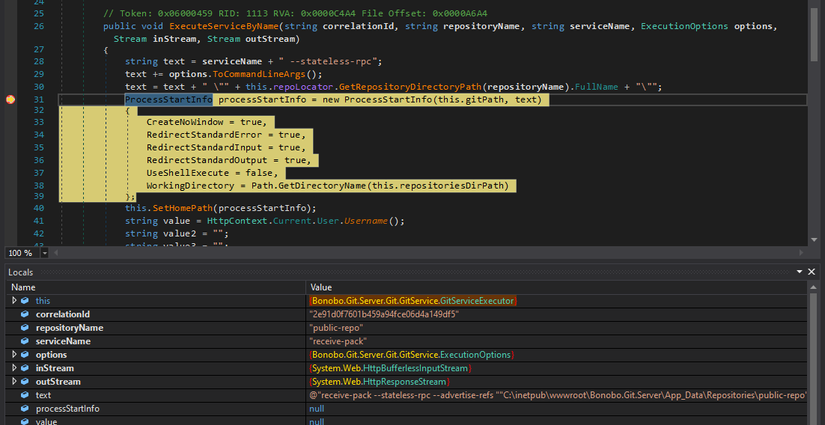Click the serviceName variable icon

pos(26,341)
